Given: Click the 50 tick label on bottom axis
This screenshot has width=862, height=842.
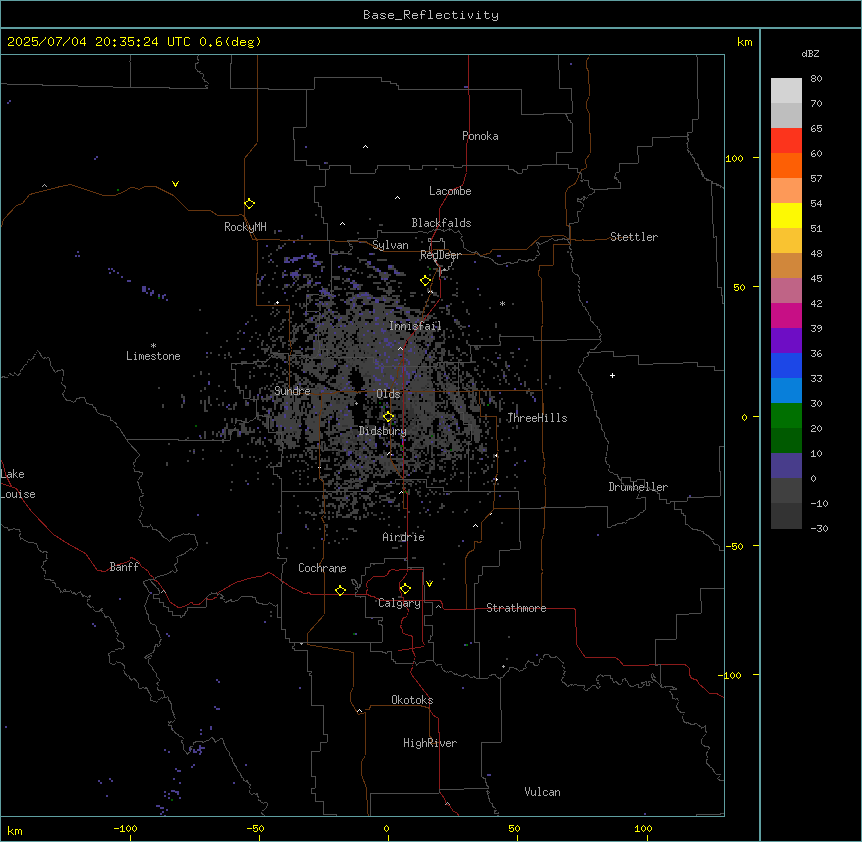Looking at the screenshot, I should [x=514, y=828].
